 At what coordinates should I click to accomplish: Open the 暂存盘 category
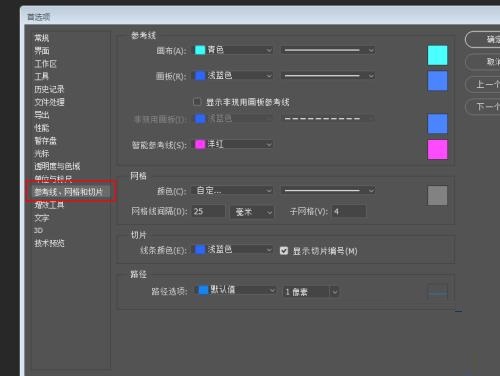(x=45, y=141)
